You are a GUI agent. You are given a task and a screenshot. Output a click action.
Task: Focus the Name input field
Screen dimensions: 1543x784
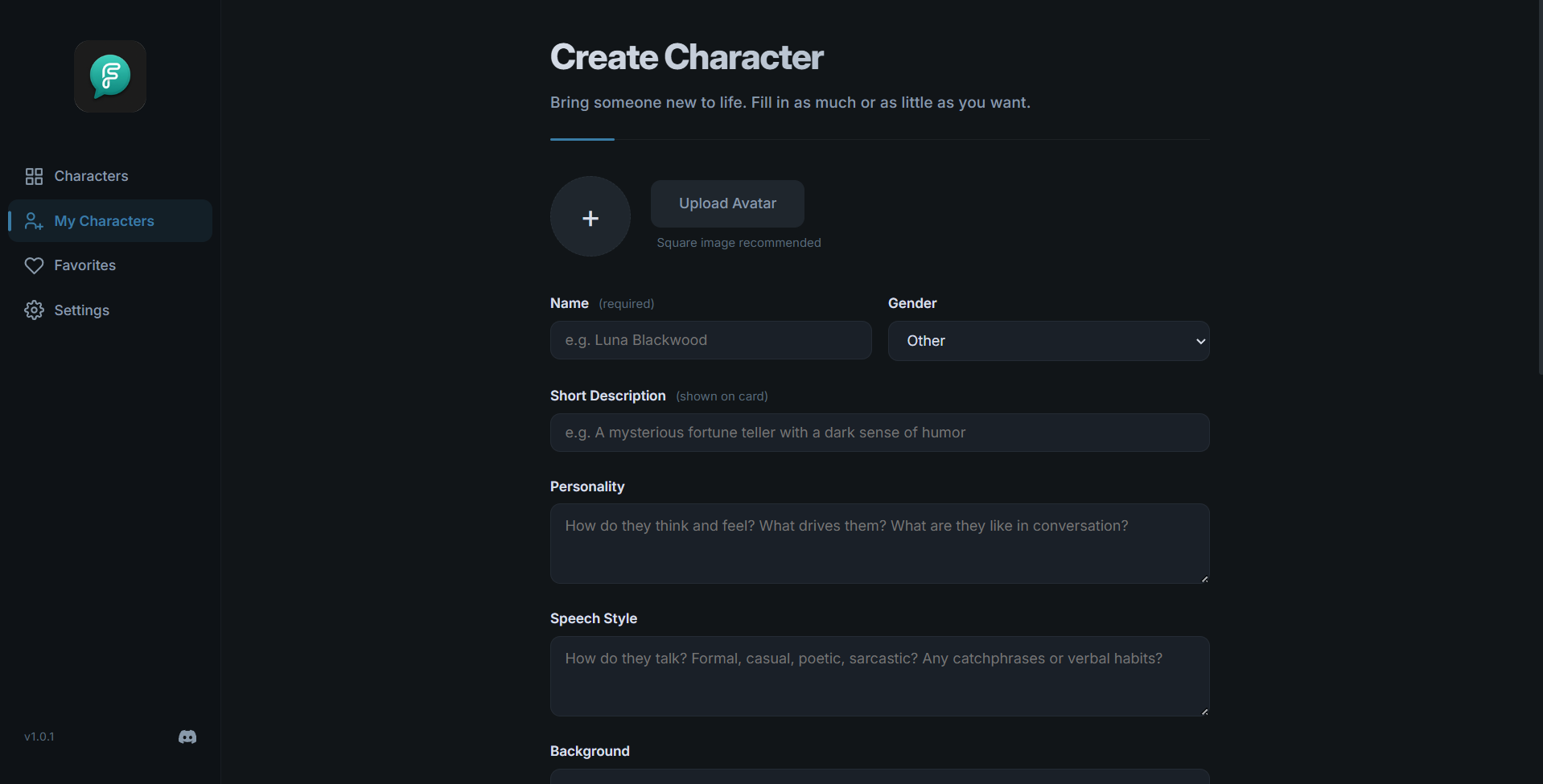[x=711, y=340]
